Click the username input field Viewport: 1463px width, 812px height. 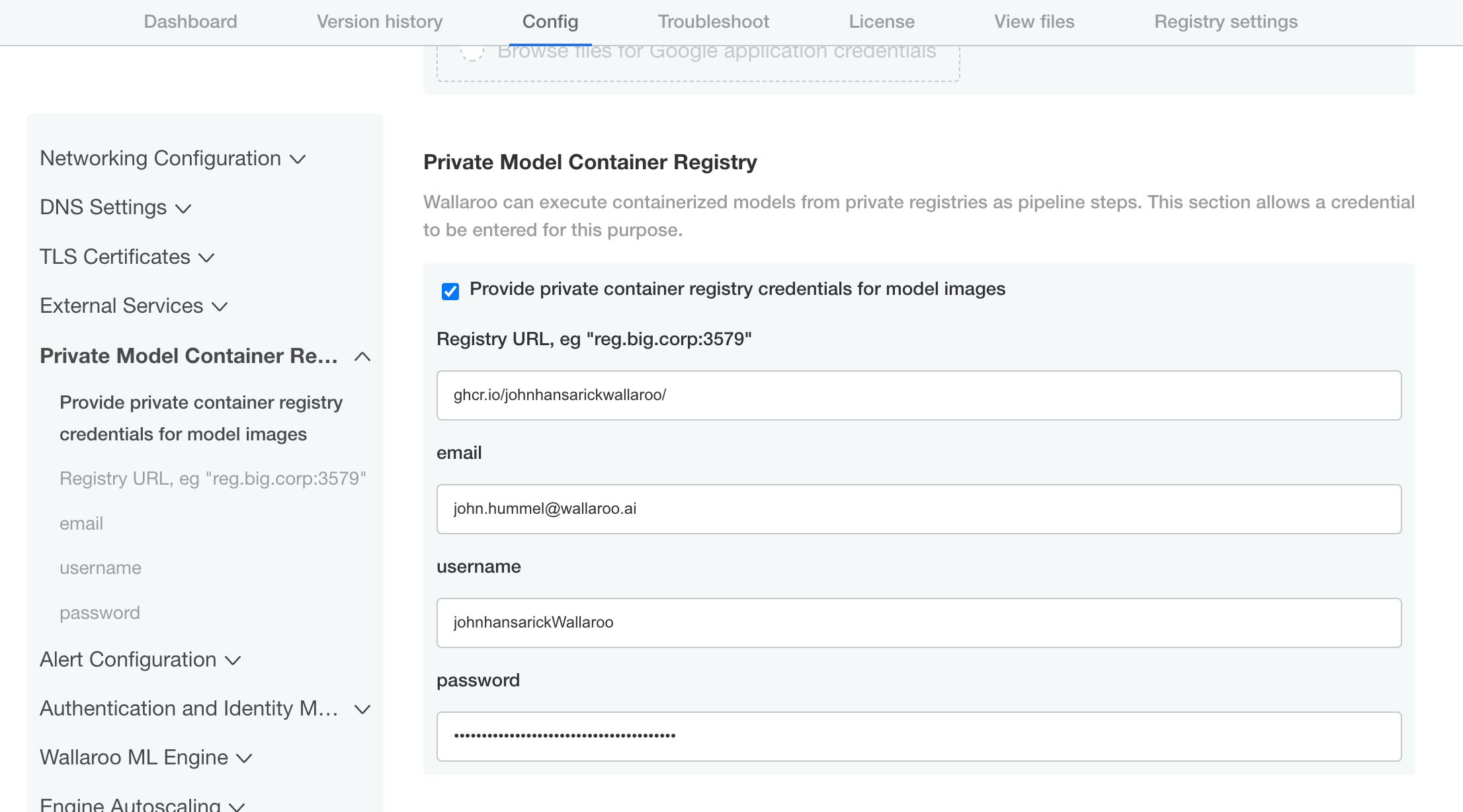tap(920, 622)
